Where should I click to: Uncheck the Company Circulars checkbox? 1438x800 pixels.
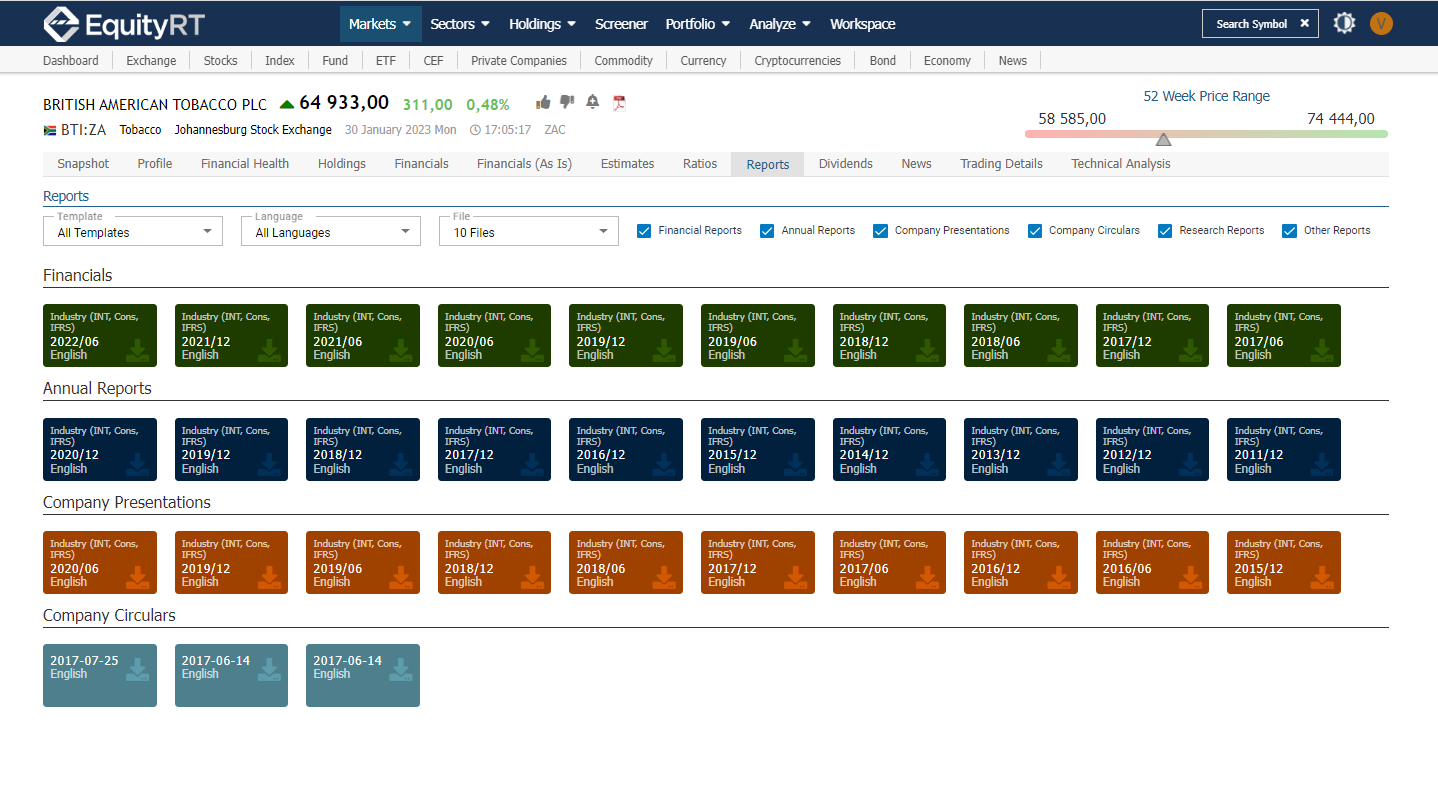pyautogui.click(x=1035, y=231)
